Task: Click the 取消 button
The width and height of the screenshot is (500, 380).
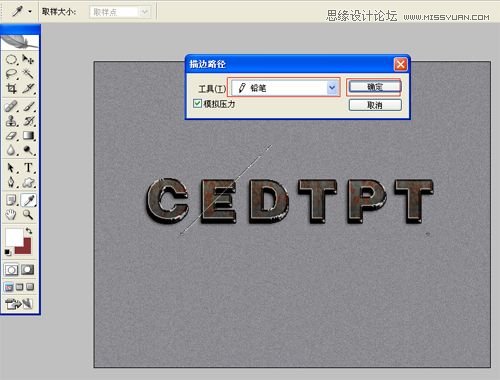Action: [x=375, y=105]
